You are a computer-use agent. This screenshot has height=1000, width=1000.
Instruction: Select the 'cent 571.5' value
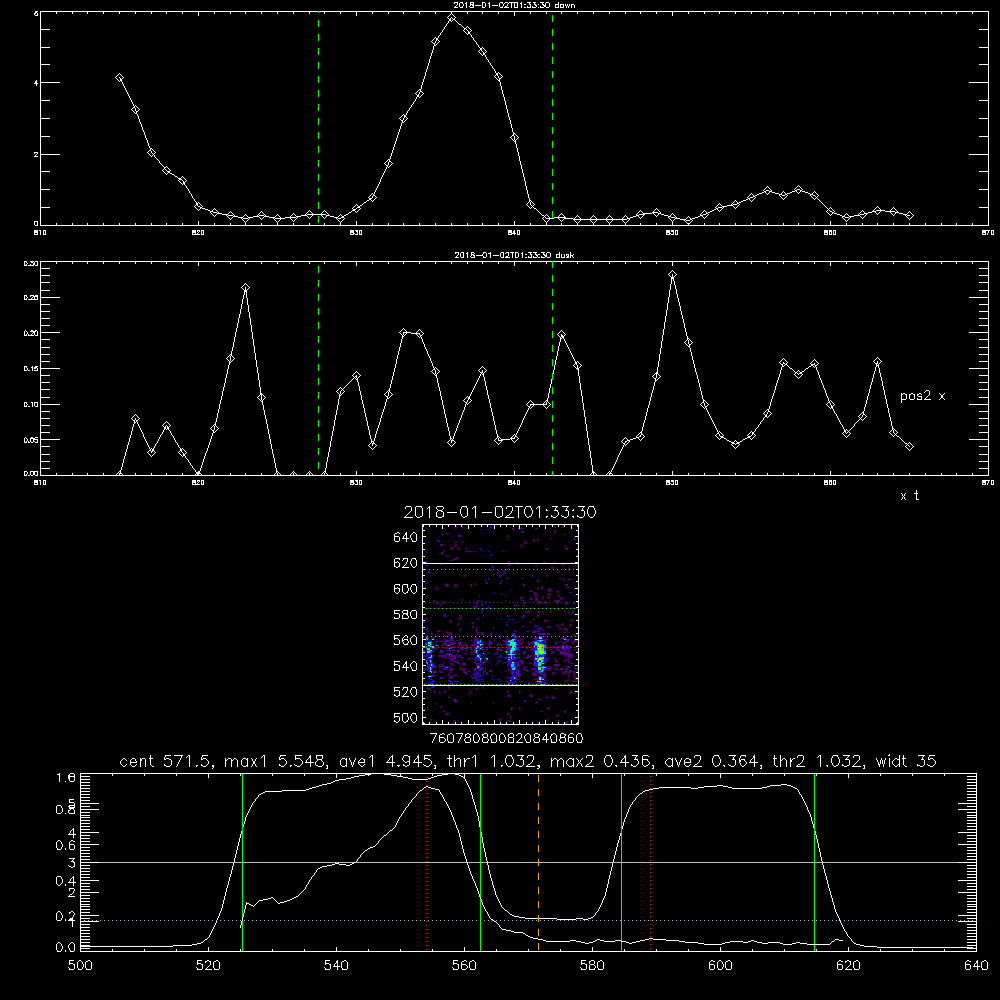tap(166, 761)
